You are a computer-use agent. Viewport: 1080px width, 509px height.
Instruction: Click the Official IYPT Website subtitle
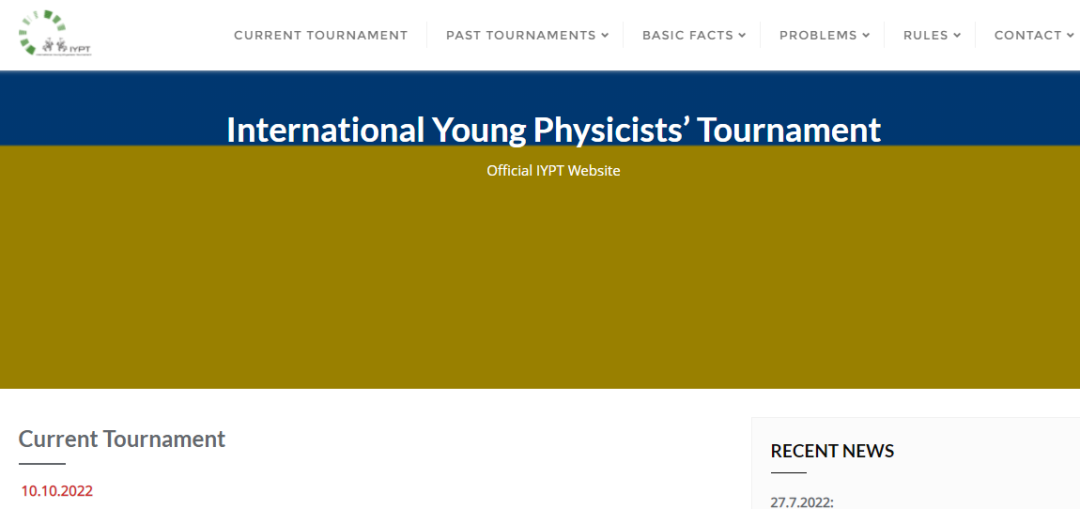pyautogui.click(x=554, y=170)
